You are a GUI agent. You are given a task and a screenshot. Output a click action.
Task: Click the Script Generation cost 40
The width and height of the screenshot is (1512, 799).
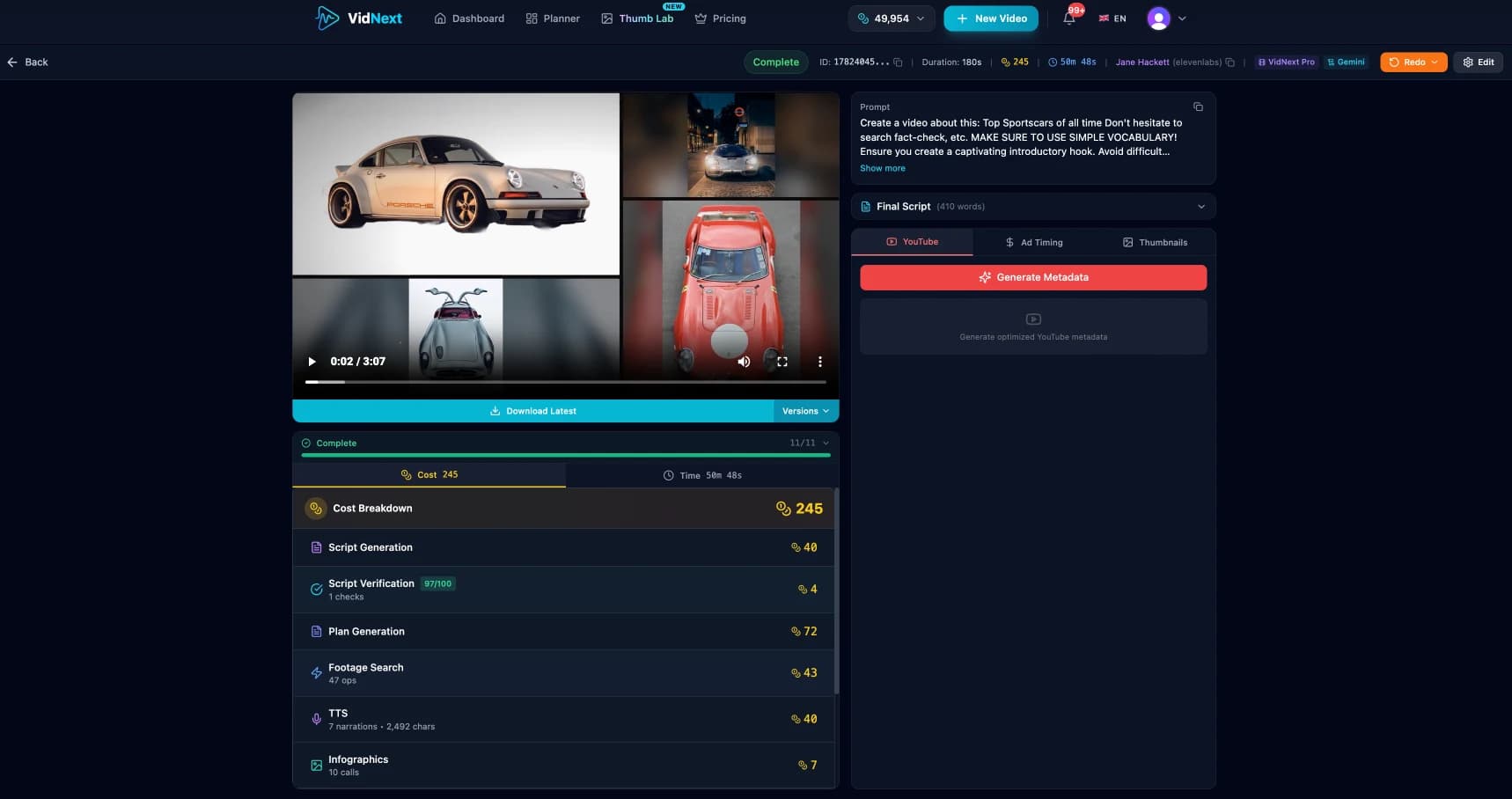(804, 547)
